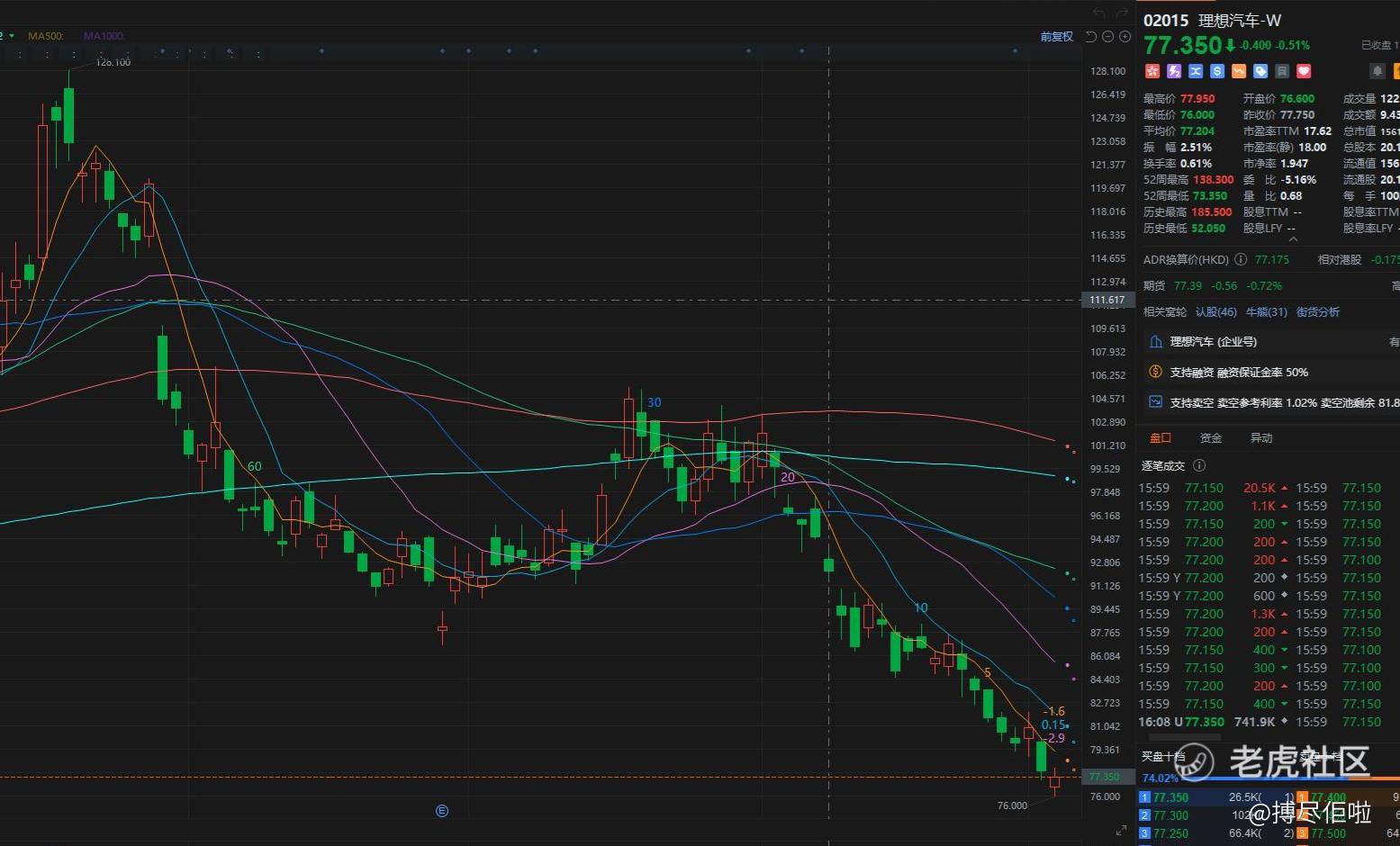1400x846 pixels.
Task: Click the stock name 理想汽车-W
Action: pyautogui.click(x=1240, y=21)
